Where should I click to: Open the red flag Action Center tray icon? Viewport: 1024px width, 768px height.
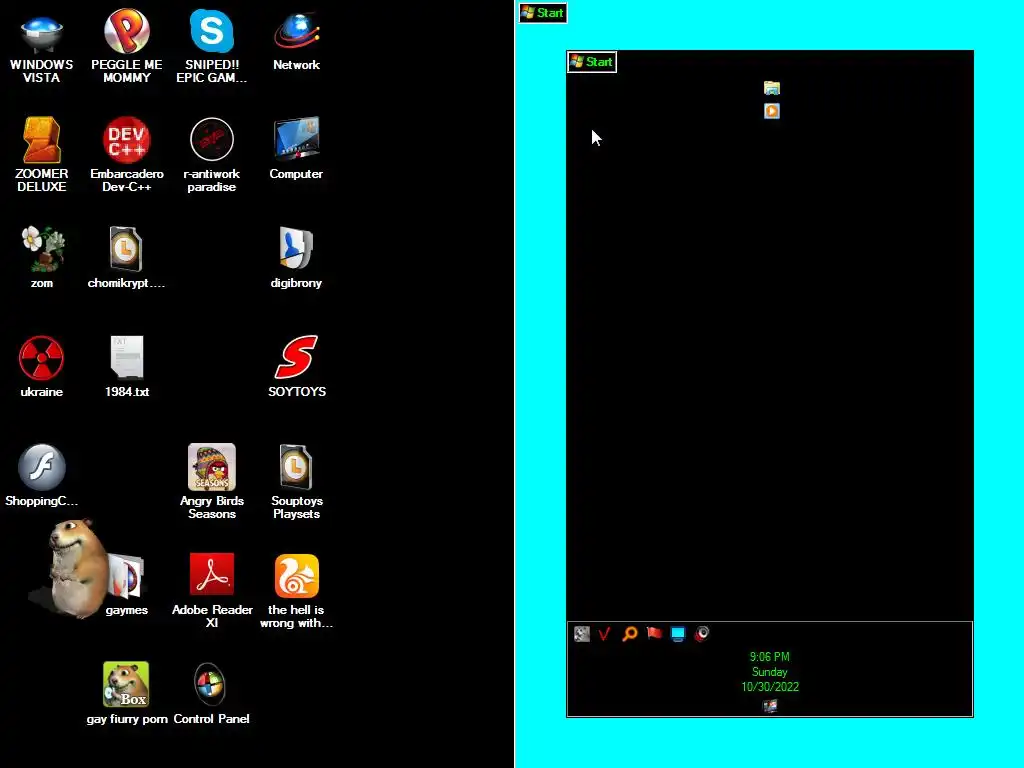click(x=654, y=633)
